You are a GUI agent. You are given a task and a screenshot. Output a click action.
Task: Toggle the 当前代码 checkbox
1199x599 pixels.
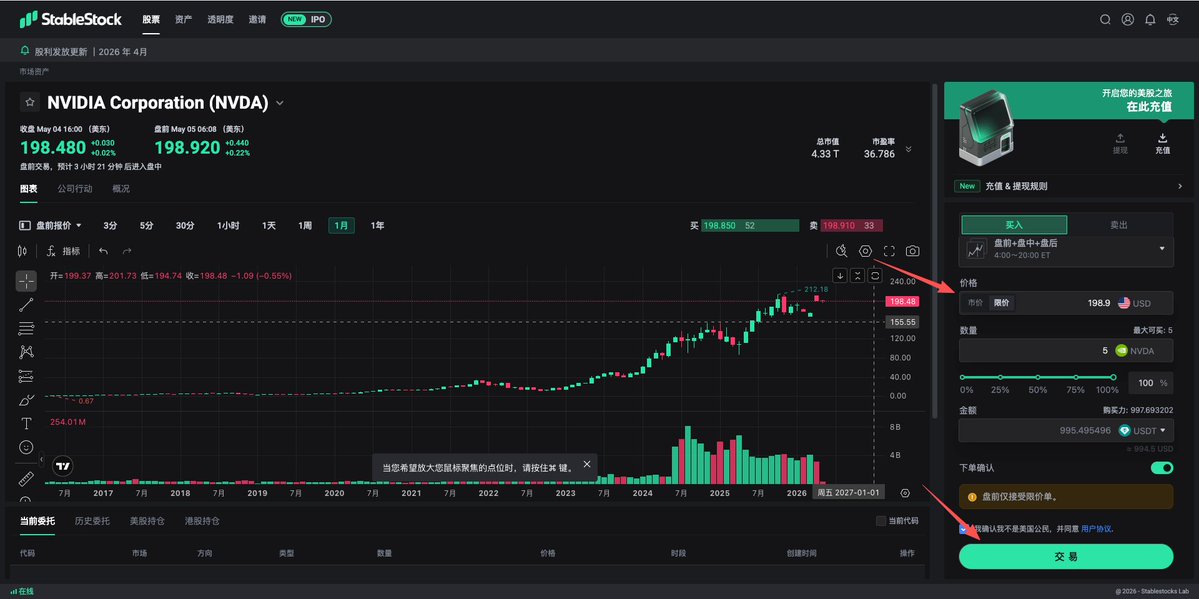click(880, 521)
